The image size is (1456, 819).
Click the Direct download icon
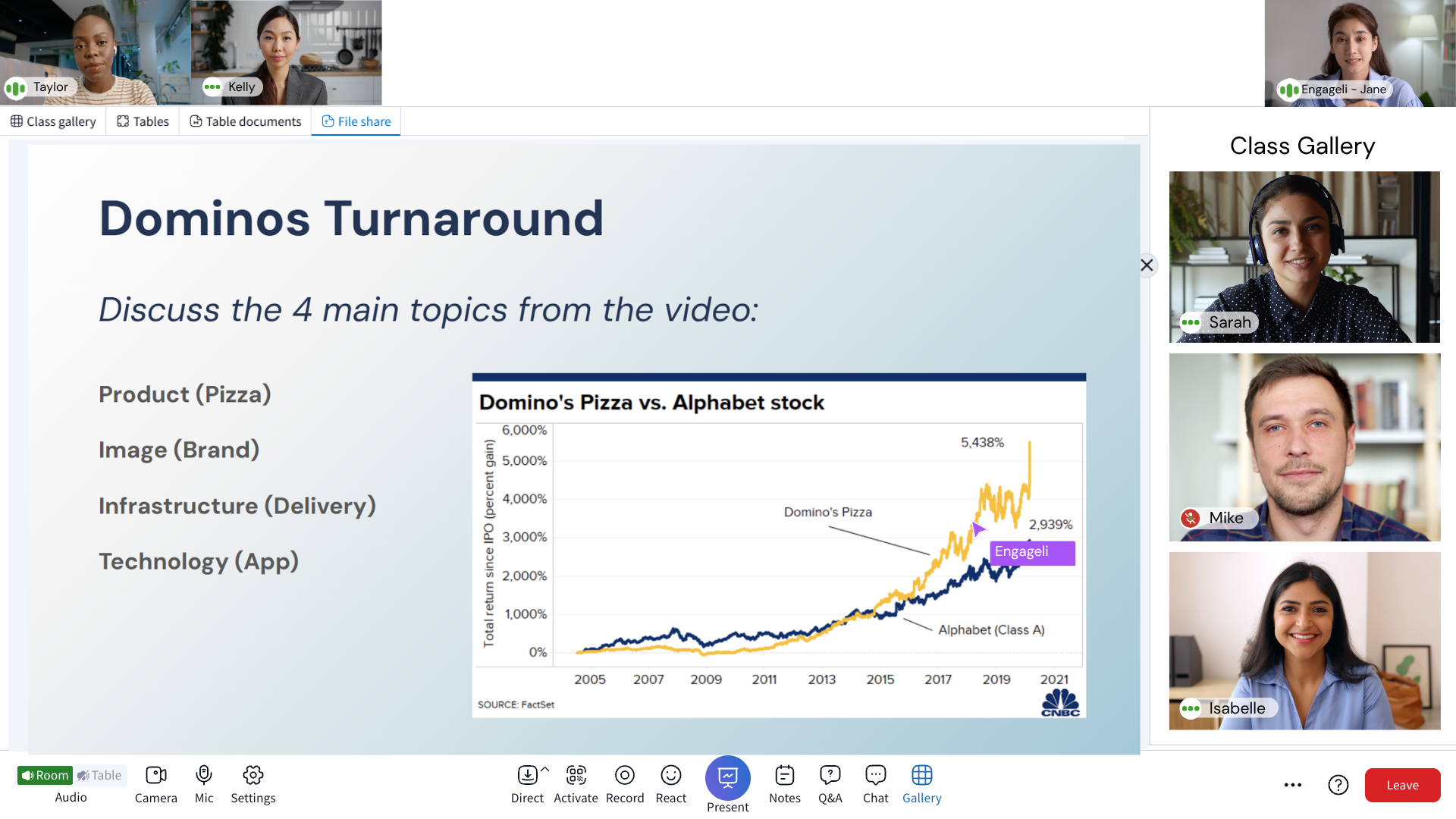click(x=527, y=775)
